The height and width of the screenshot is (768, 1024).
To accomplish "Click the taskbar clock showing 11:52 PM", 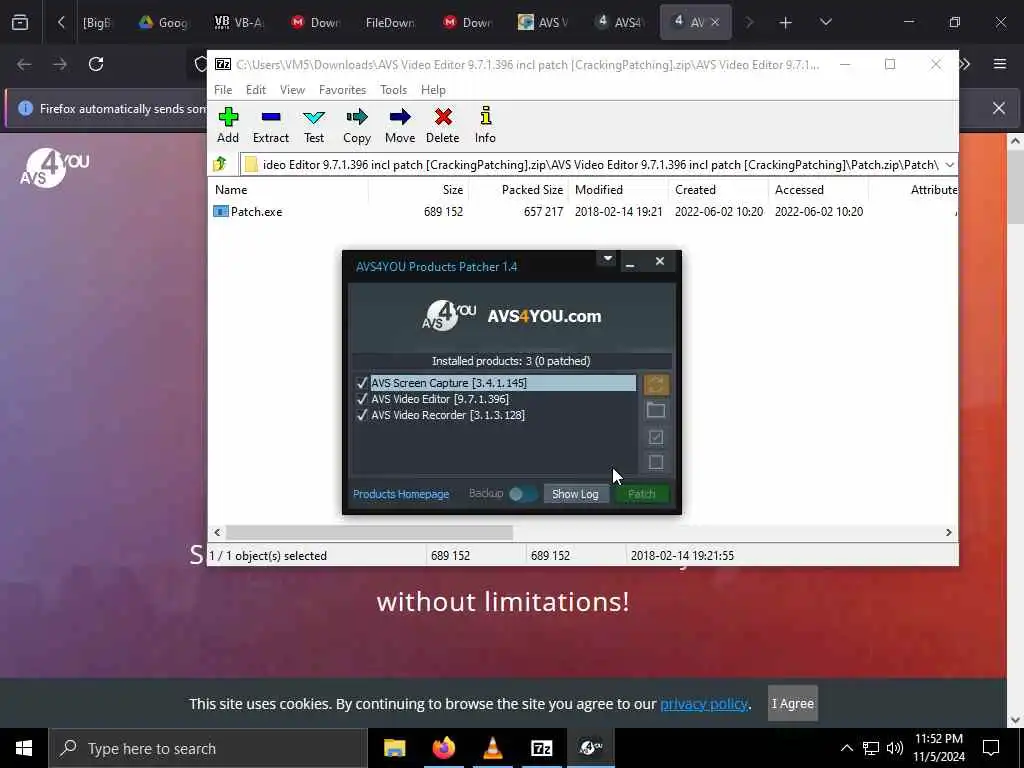I will (939, 748).
